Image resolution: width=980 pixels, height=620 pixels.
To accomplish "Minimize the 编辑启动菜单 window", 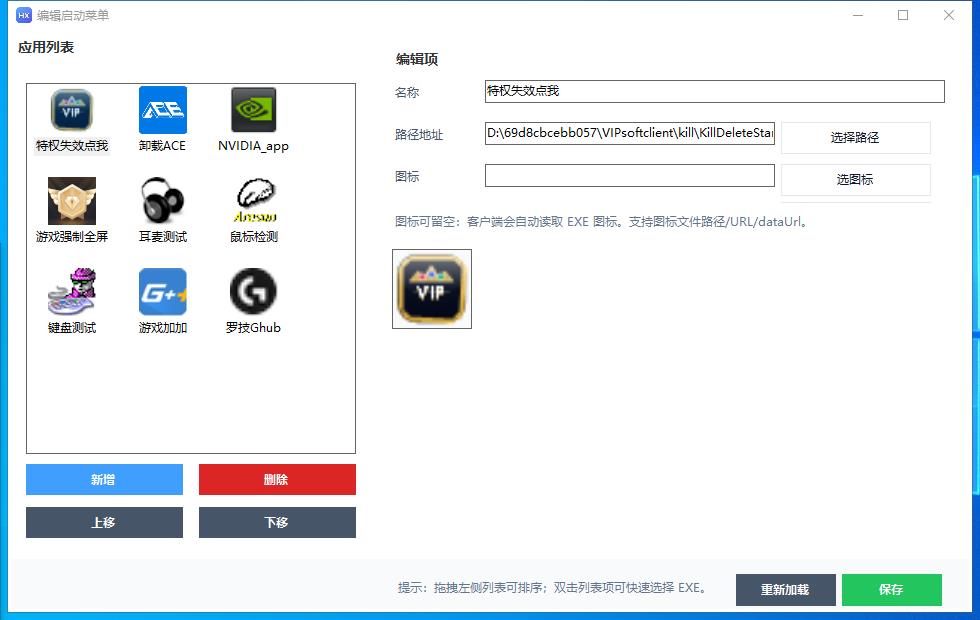I will coord(858,15).
